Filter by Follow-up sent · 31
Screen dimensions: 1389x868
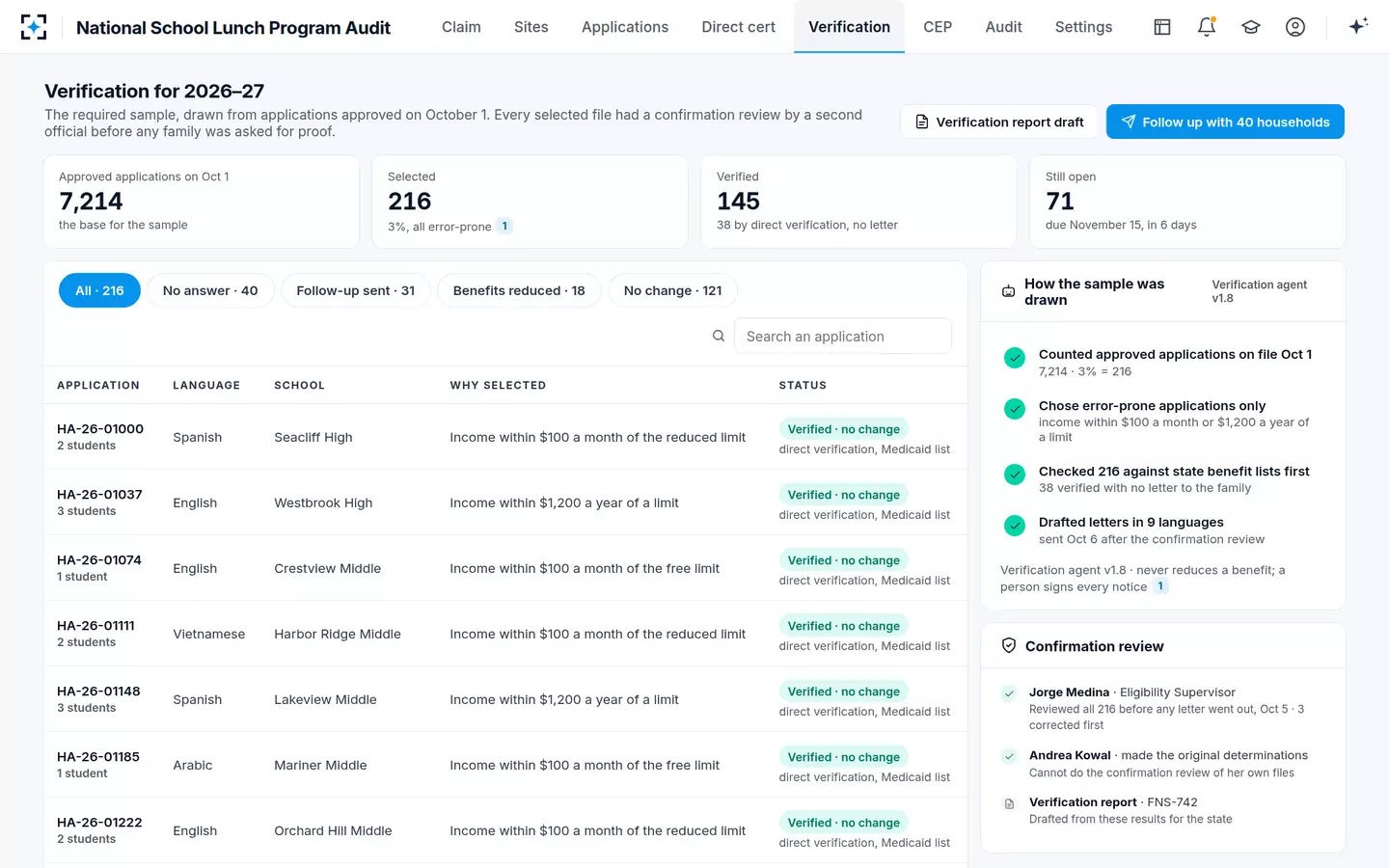coord(356,290)
